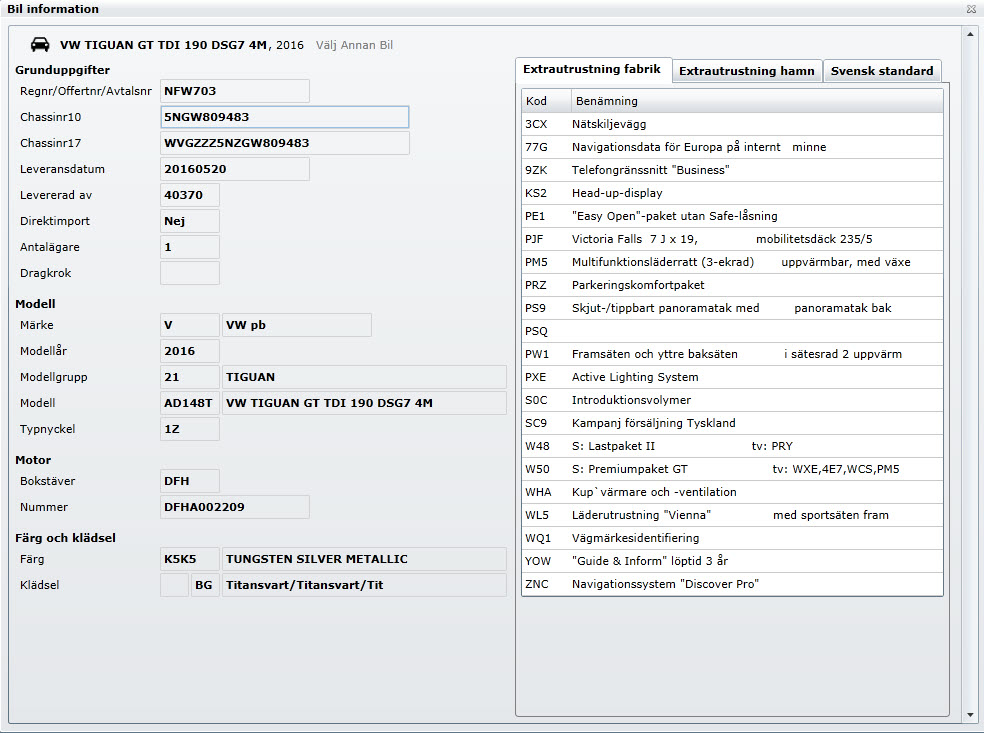
Task: Click the motor Nummer field DFHA002209
Action: coord(234,507)
